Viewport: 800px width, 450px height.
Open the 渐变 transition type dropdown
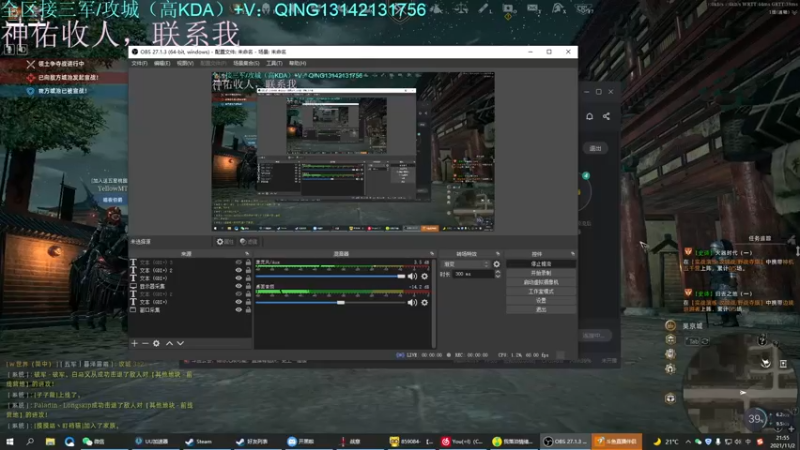pyautogui.click(x=466, y=264)
